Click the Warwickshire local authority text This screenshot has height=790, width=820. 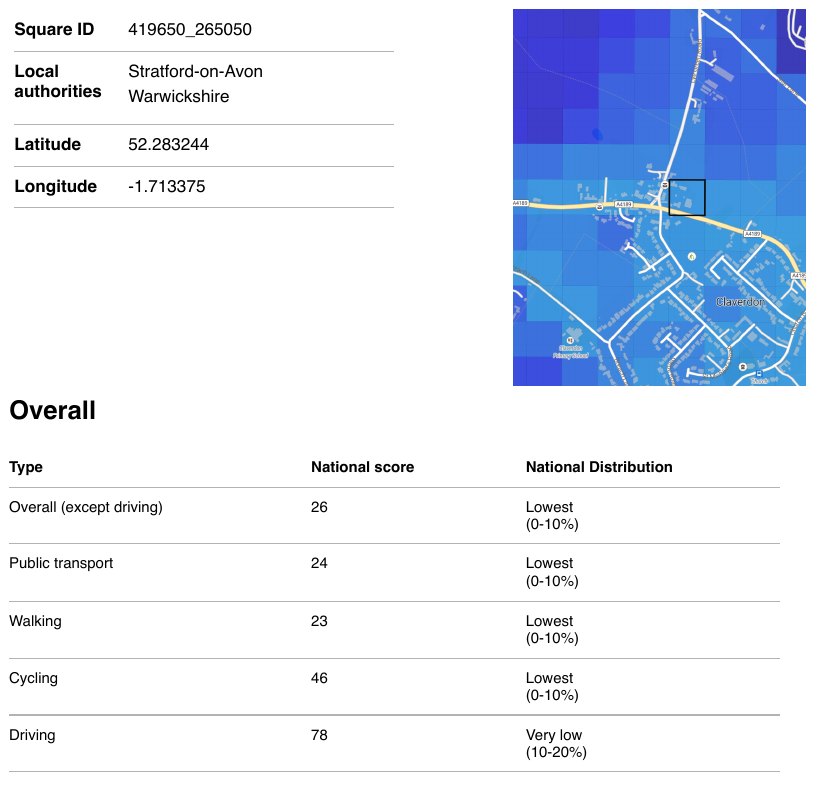tap(179, 96)
